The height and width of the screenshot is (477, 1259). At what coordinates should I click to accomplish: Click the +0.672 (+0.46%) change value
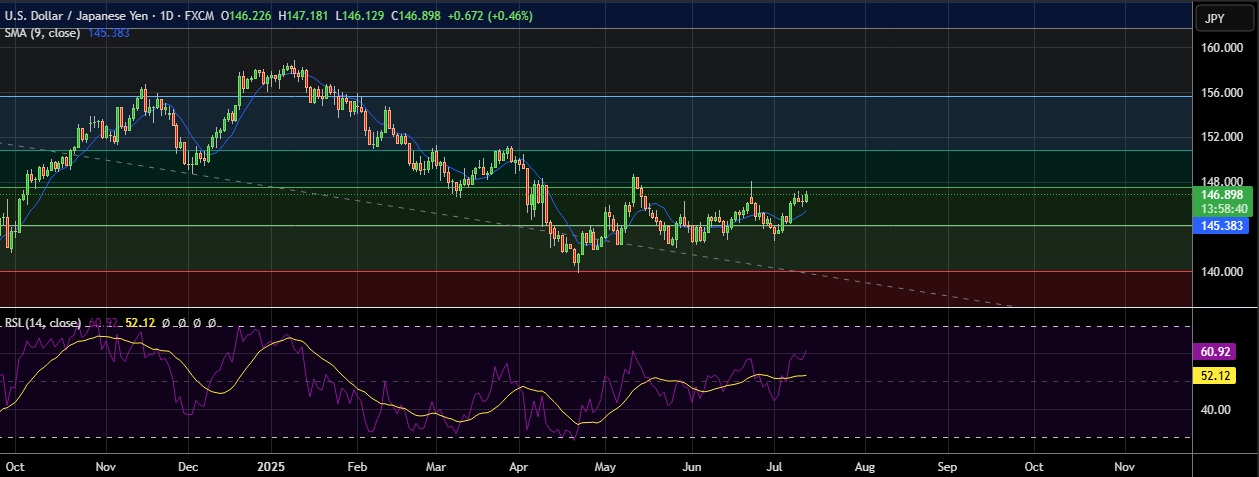491,16
